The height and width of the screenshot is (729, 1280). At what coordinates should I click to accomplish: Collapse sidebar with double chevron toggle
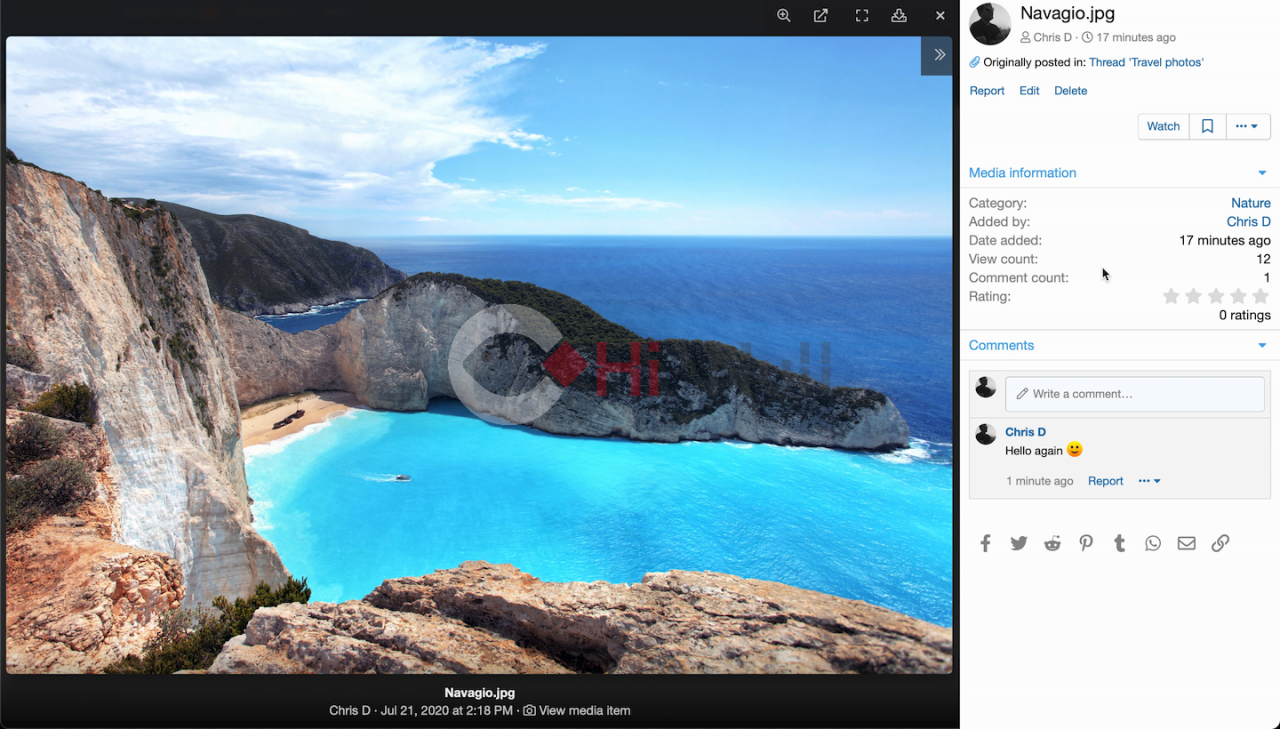click(x=939, y=55)
